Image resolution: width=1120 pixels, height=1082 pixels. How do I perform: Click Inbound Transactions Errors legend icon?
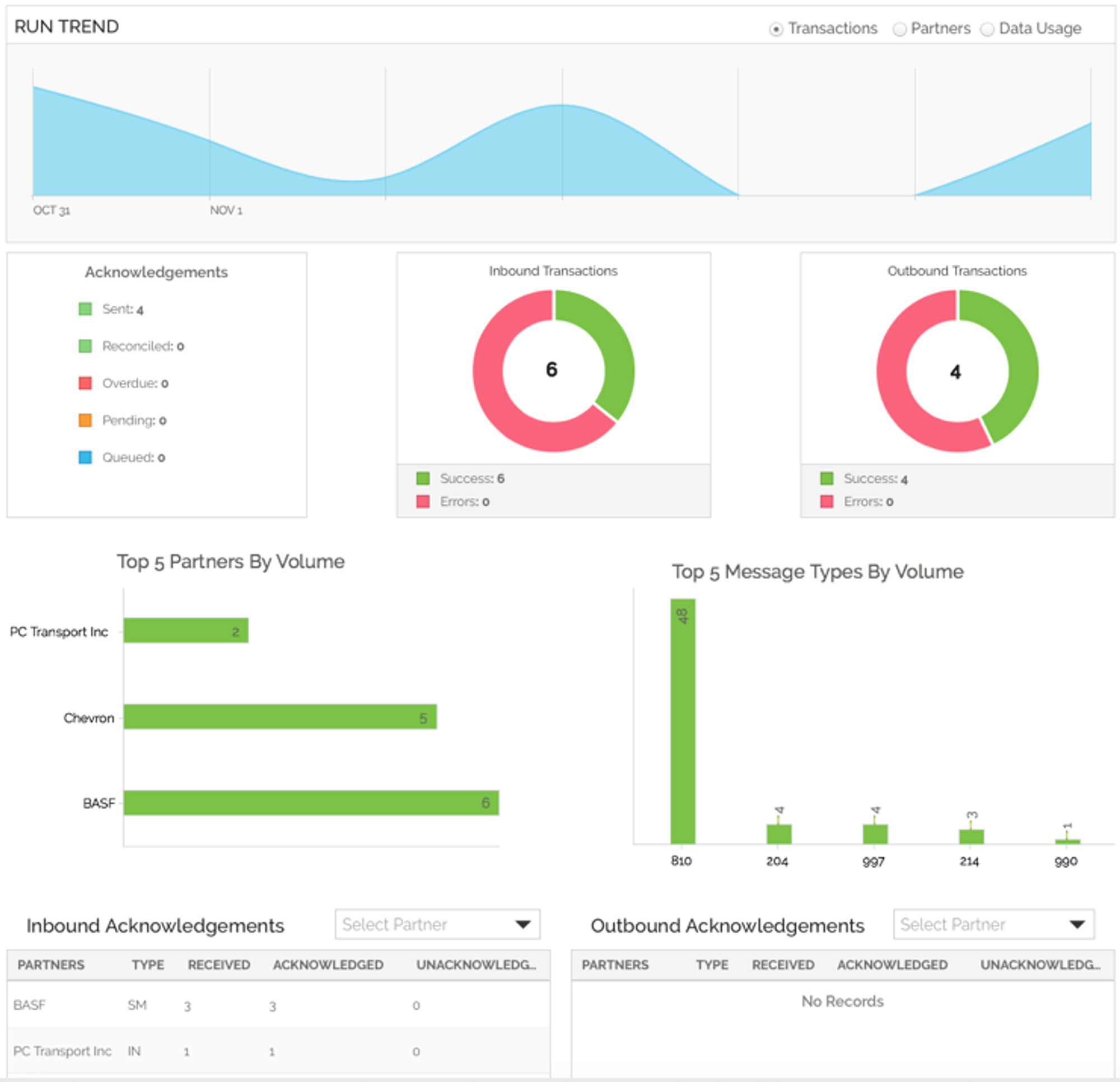coord(423,501)
